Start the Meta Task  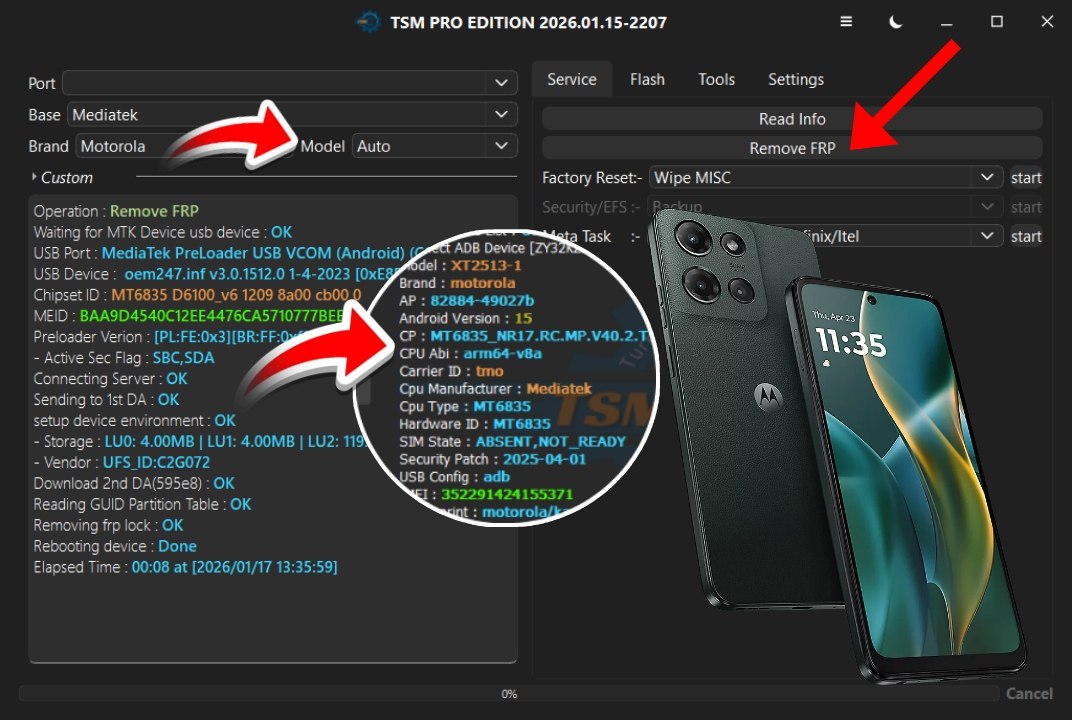pos(1026,236)
